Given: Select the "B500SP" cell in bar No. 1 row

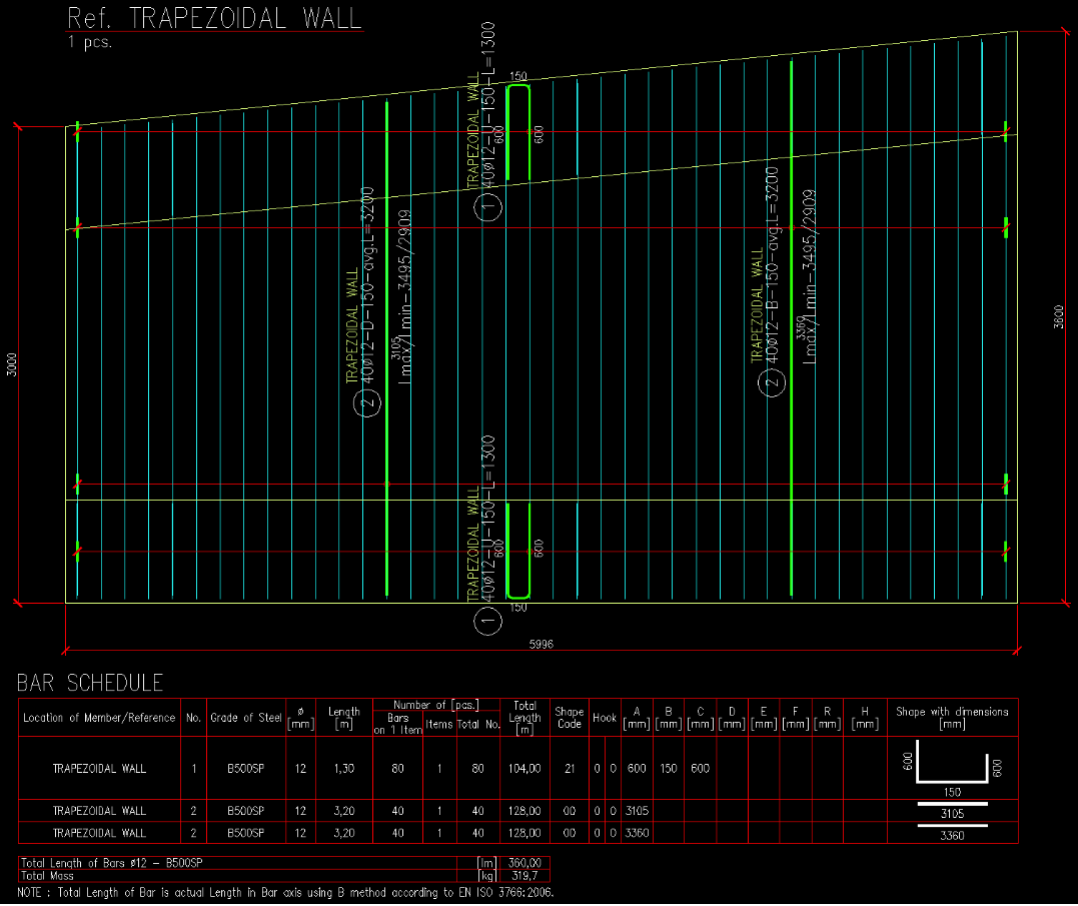Looking at the screenshot, I should (245, 769).
